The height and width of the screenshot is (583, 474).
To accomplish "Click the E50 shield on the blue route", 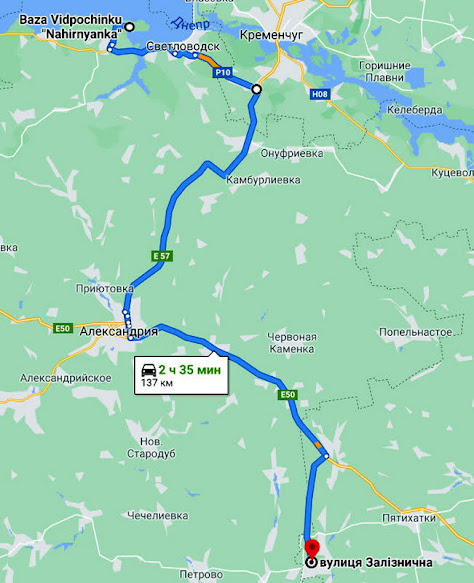I will (288, 394).
